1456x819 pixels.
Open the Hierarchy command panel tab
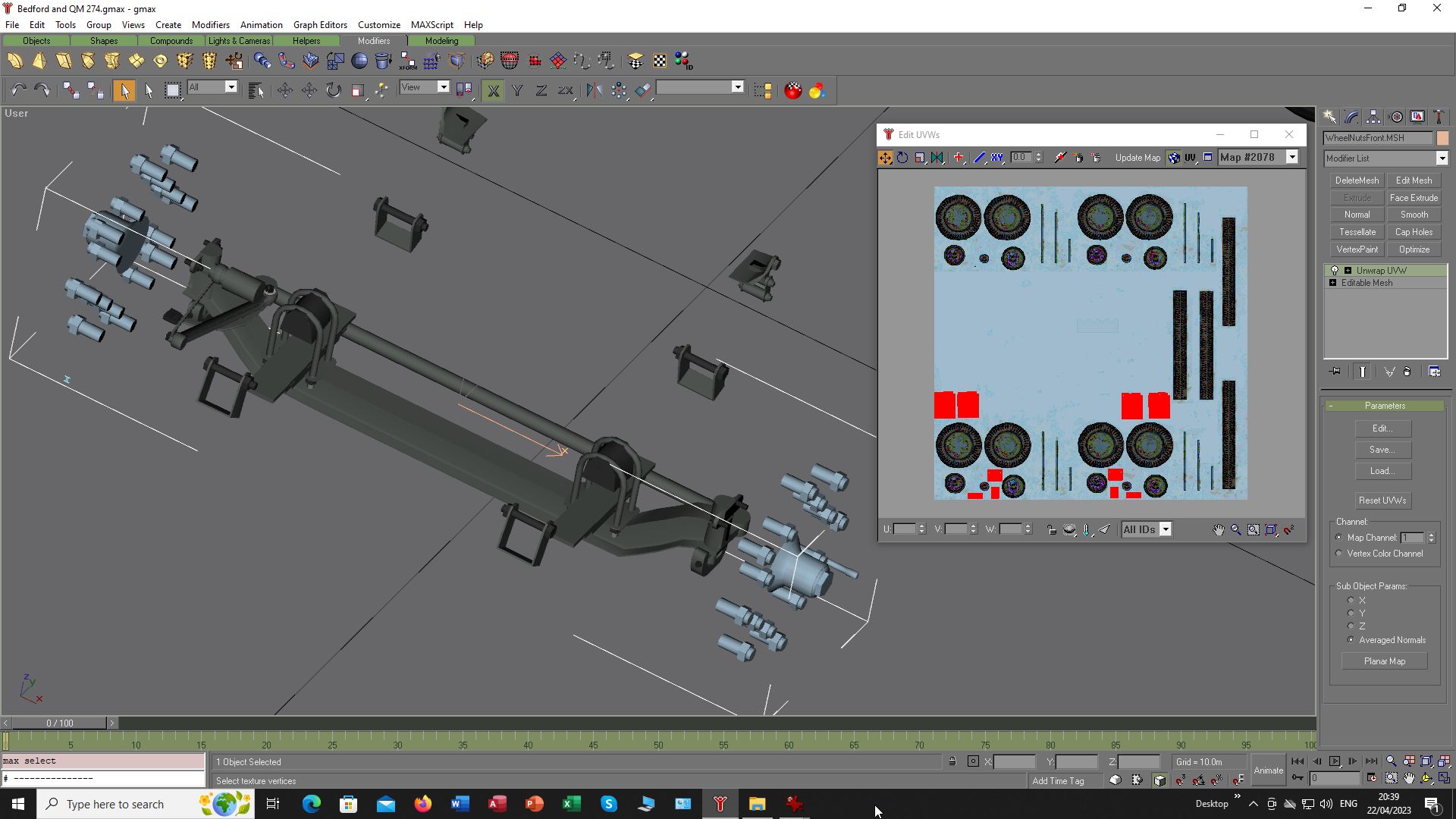(1373, 117)
